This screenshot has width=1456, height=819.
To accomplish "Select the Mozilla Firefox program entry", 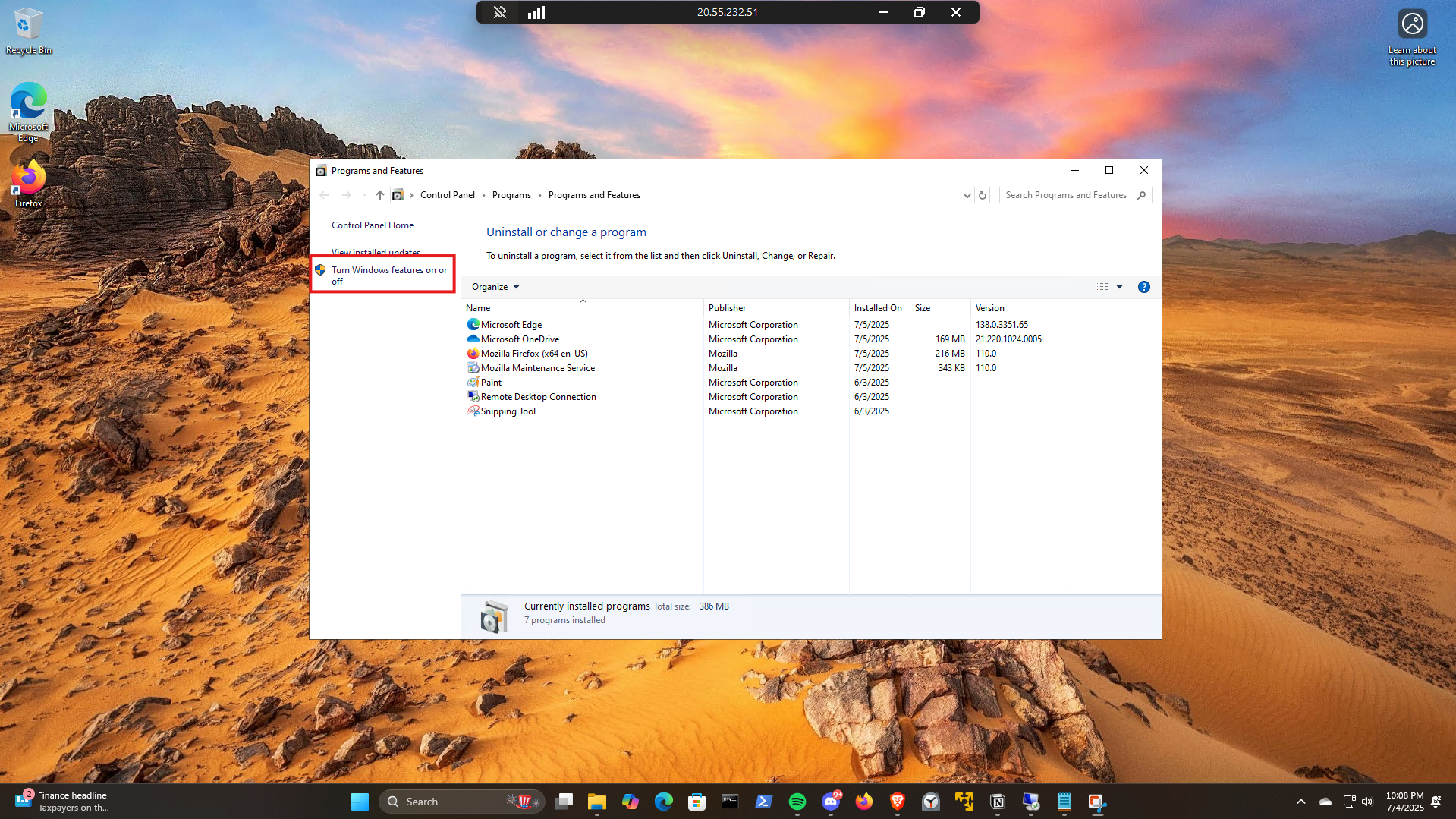I will click(533, 354).
